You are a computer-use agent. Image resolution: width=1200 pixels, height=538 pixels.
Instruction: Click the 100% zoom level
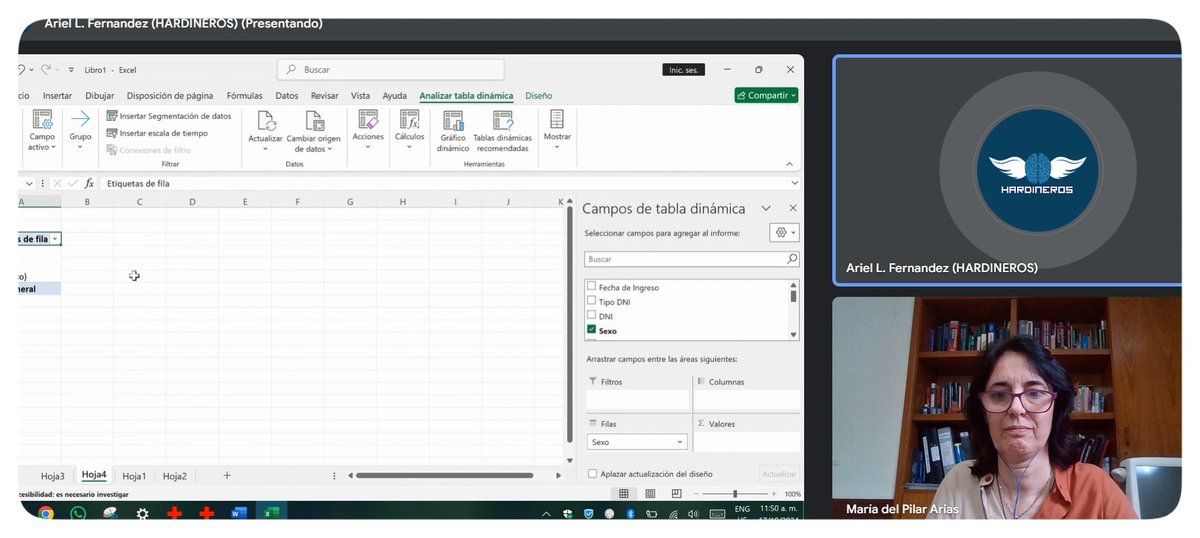[792, 494]
